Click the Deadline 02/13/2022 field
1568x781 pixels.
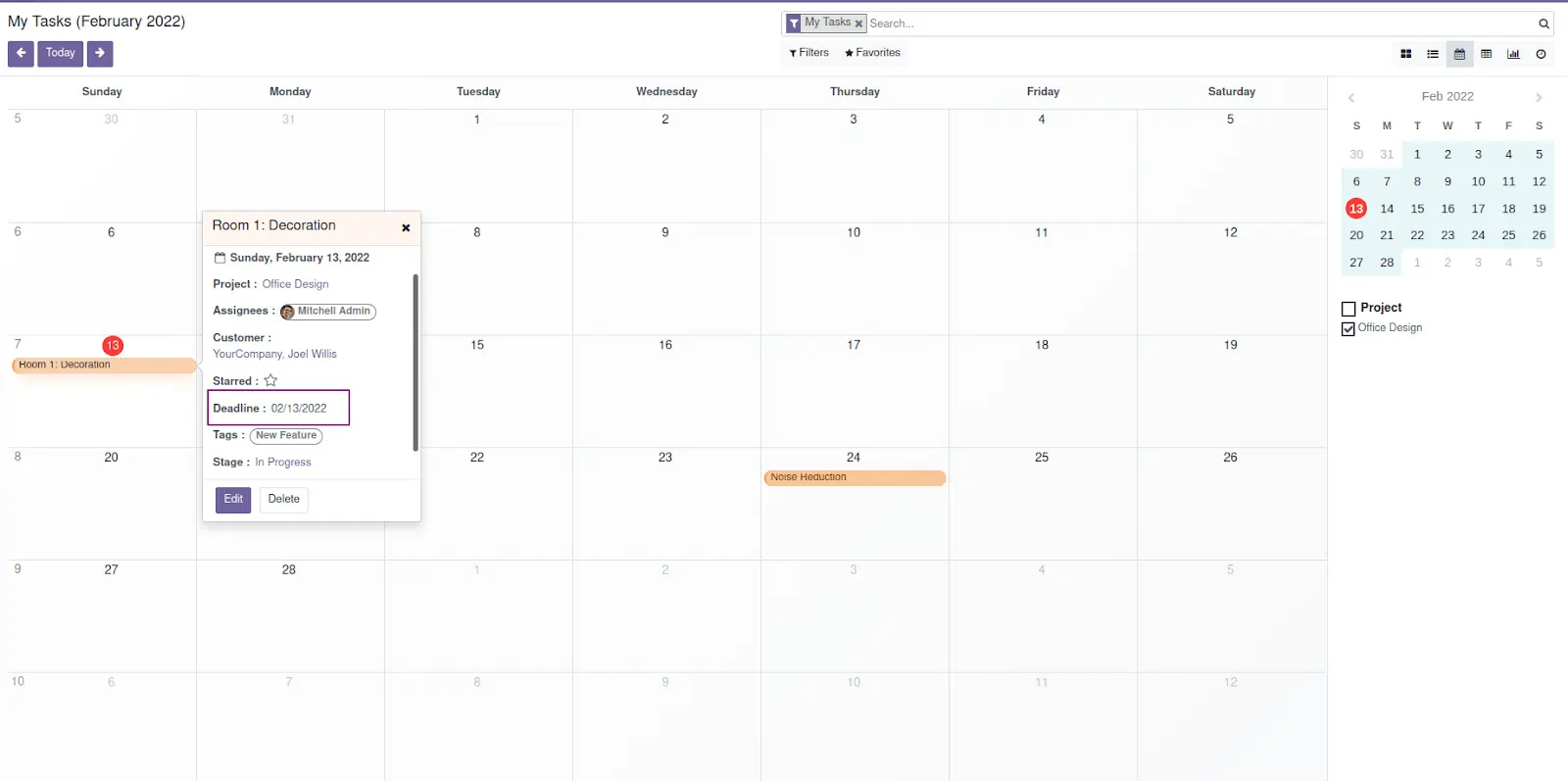278,409
